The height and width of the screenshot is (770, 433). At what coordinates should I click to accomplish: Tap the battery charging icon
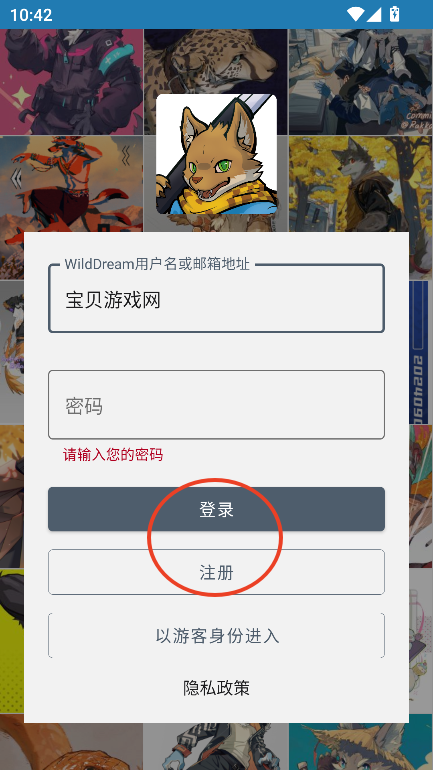[395, 14]
